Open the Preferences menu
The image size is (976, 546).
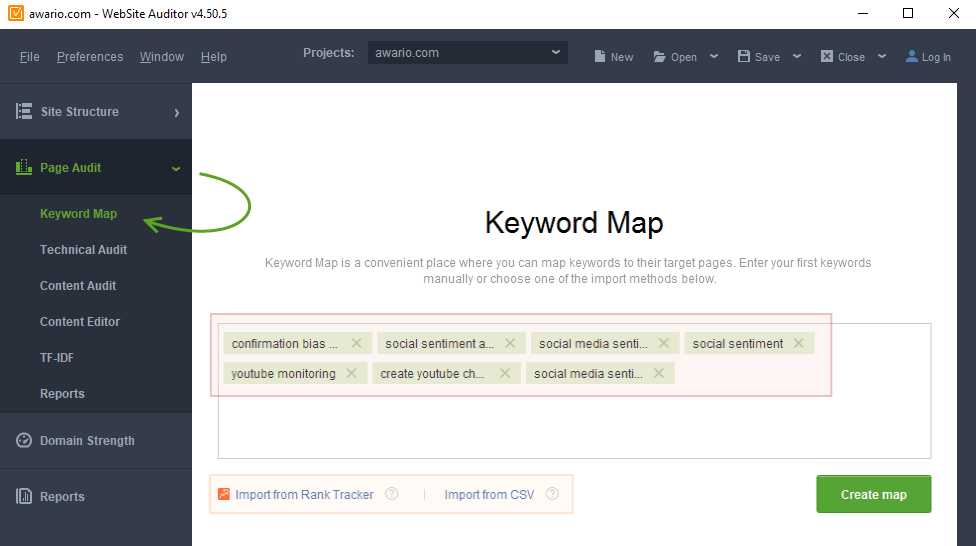point(90,57)
